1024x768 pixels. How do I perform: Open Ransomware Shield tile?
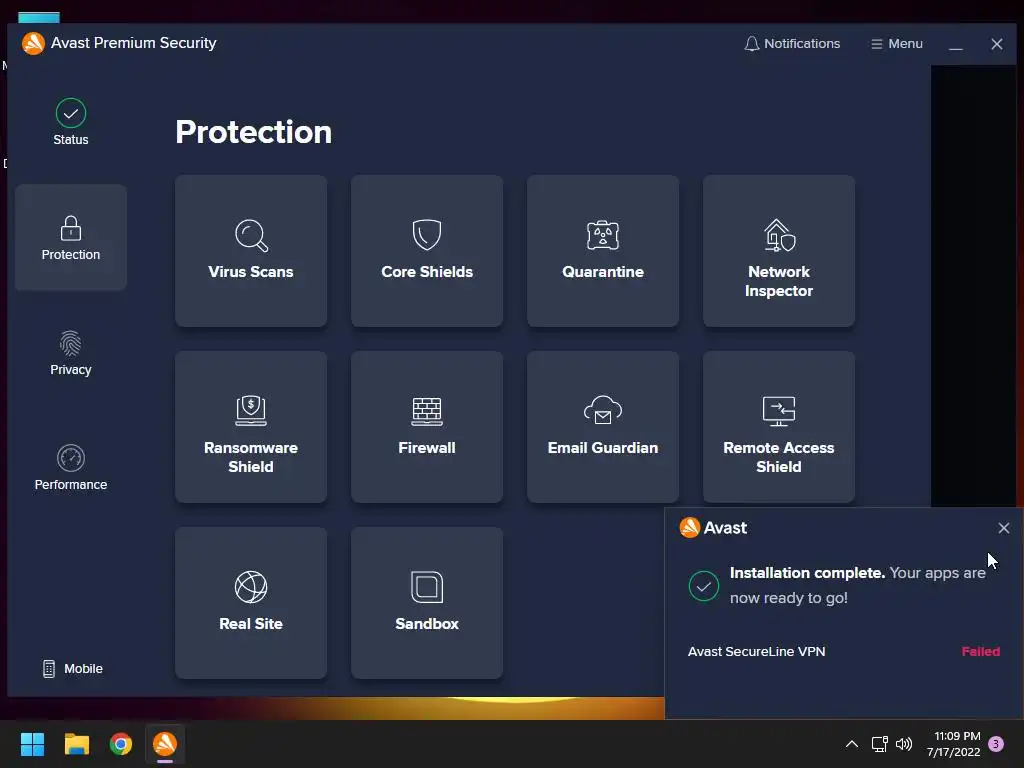[251, 427]
